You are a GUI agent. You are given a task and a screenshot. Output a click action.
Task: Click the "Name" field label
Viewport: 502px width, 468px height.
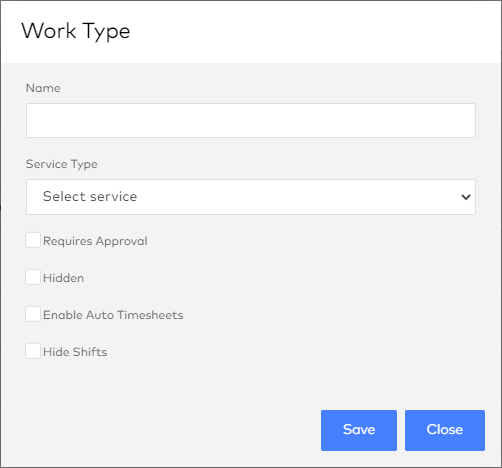pos(43,88)
